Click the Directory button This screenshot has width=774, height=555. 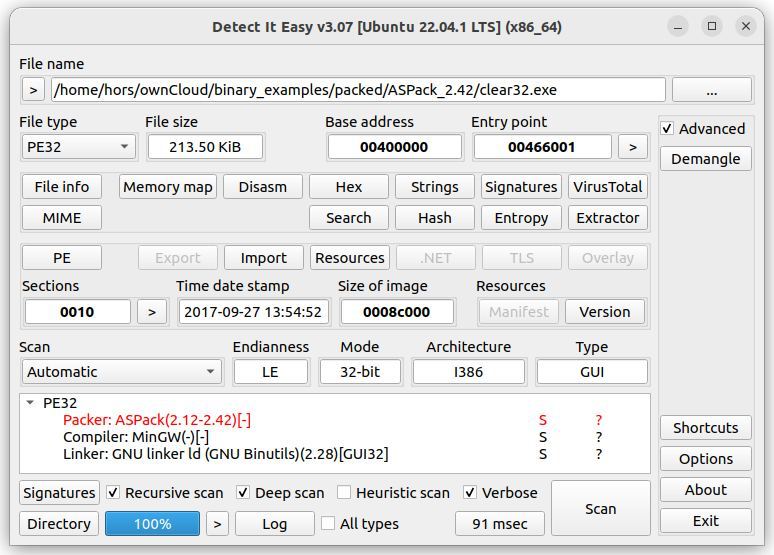coord(59,524)
